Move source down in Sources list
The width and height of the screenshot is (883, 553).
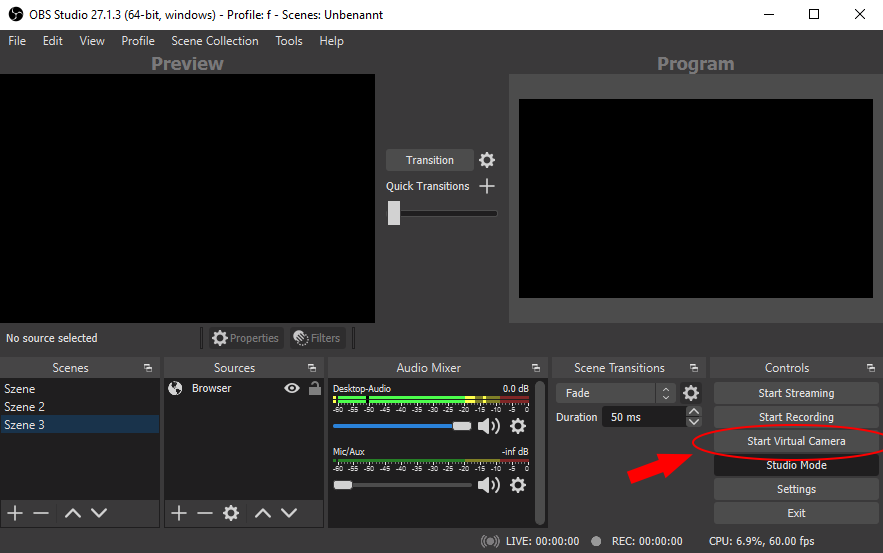pos(289,513)
